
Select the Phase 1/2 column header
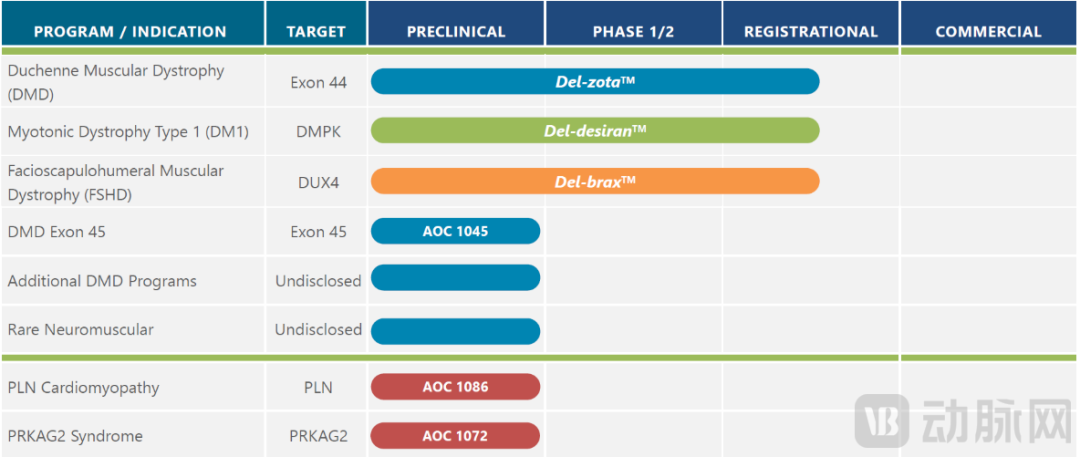[633, 31]
